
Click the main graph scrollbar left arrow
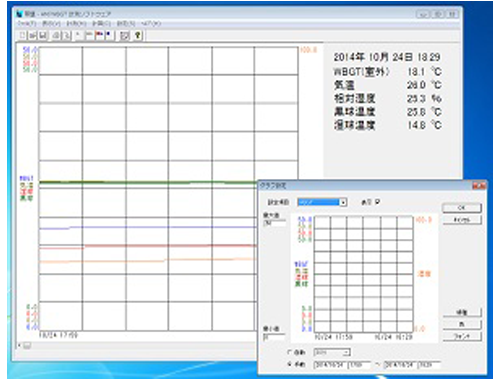19,345
